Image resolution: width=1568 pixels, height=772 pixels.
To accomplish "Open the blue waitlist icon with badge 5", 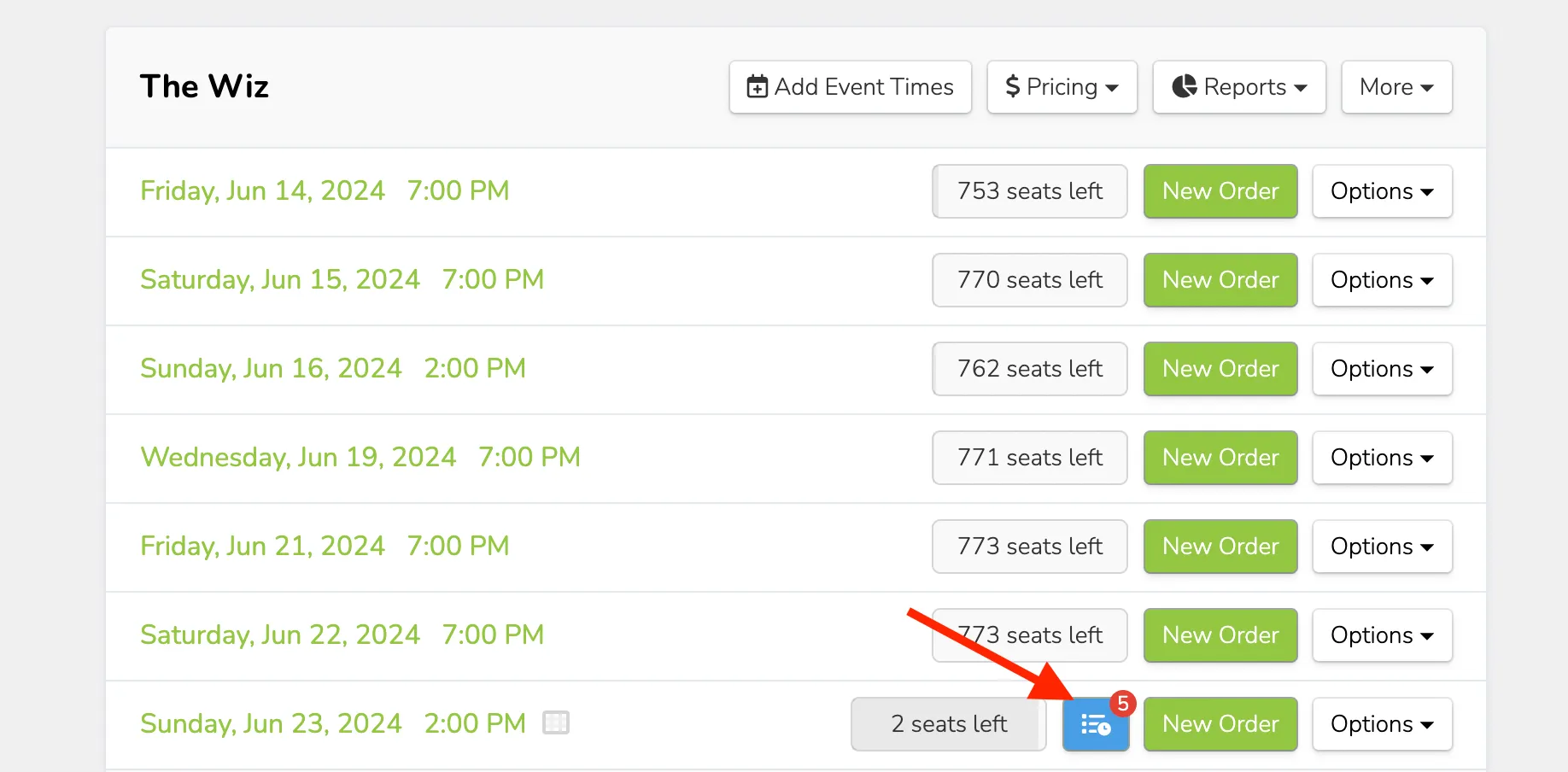I will click(1096, 725).
